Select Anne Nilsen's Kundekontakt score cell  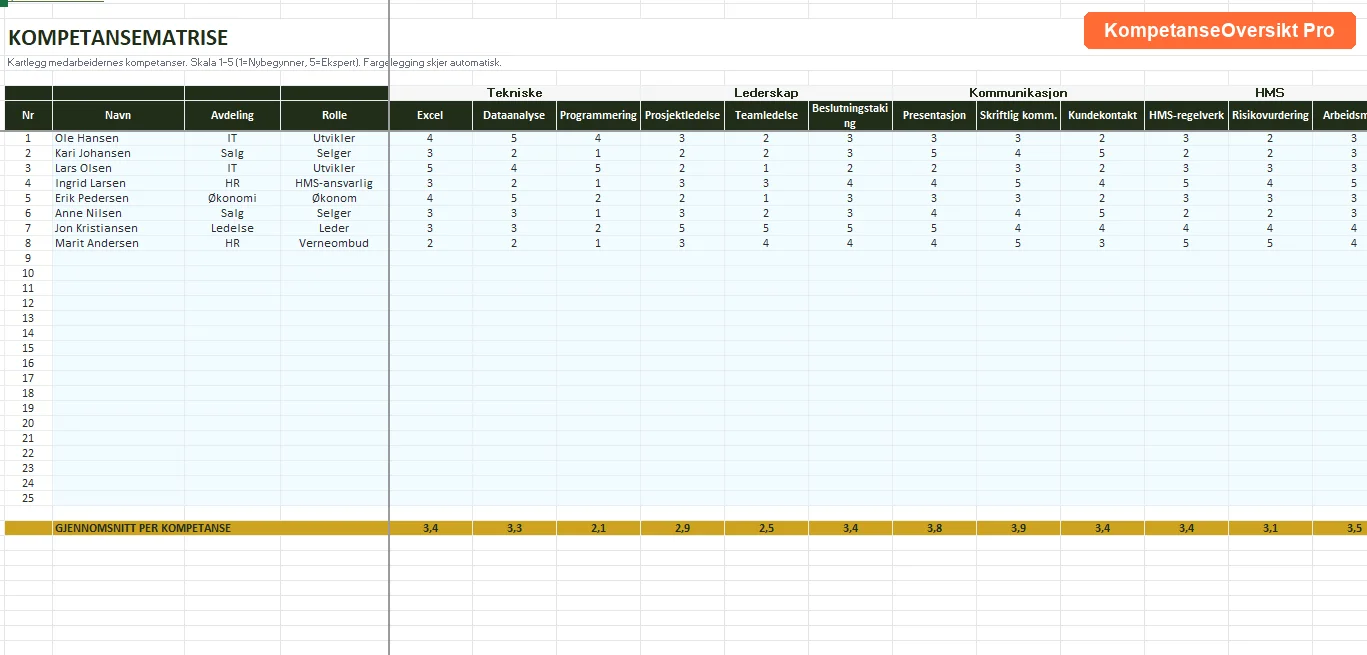(x=1102, y=213)
